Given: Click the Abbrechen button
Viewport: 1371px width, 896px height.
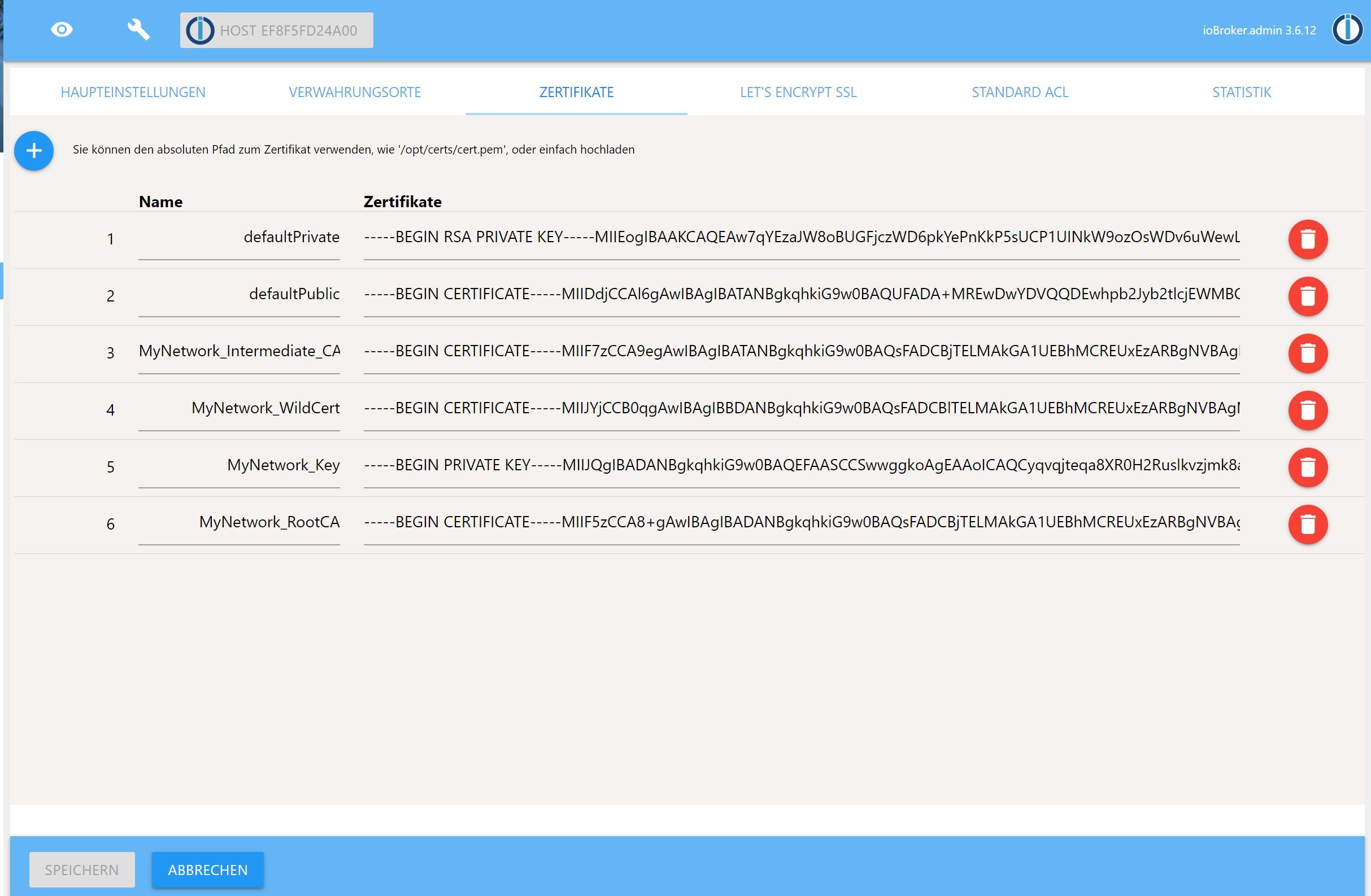Looking at the screenshot, I should click(x=207, y=869).
